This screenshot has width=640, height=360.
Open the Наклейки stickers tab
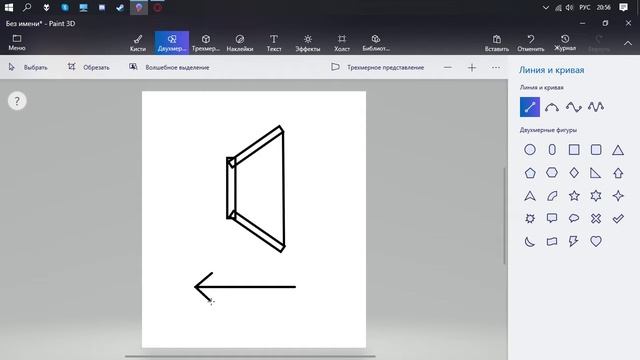pos(240,43)
